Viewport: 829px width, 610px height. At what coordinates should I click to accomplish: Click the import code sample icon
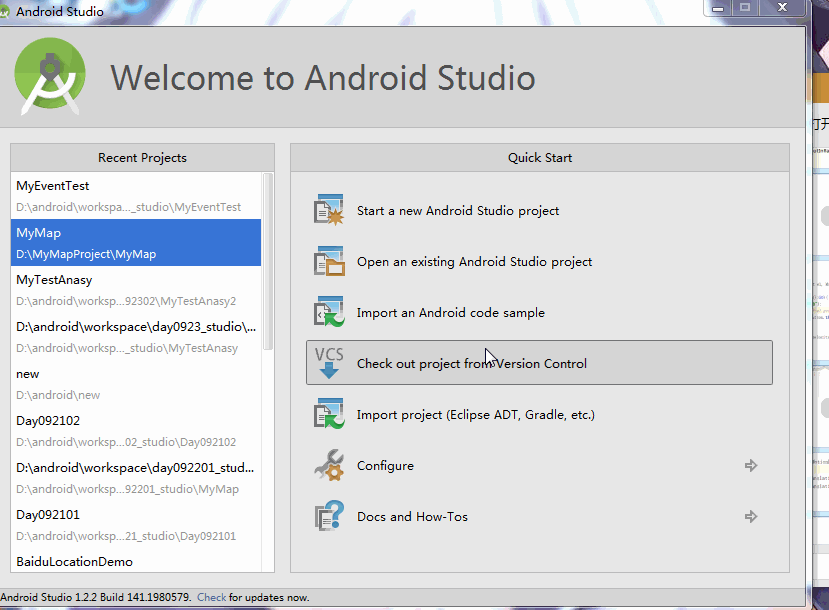coord(329,312)
